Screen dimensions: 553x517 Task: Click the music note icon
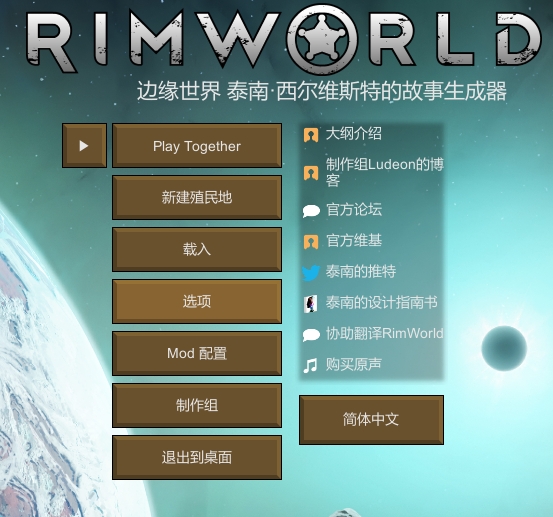click(310, 365)
